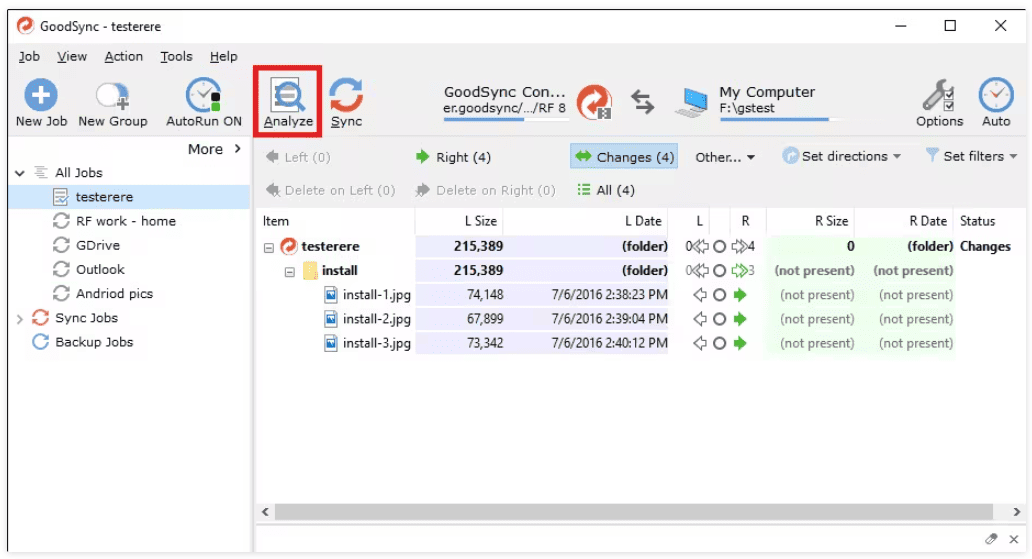Open Options wrench icon

tap(939, 95)
